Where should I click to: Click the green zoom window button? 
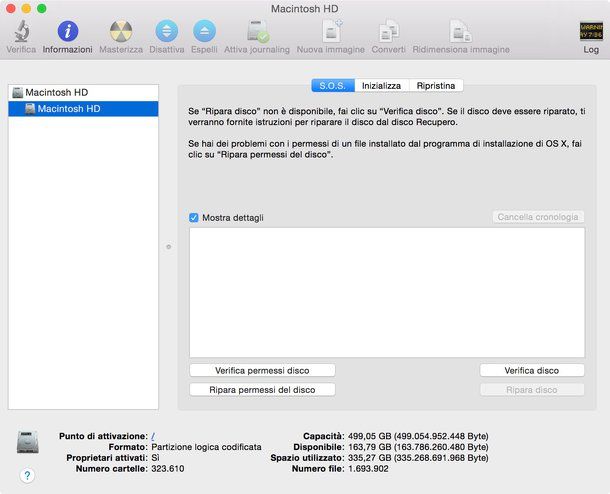(x=42, y=9)
